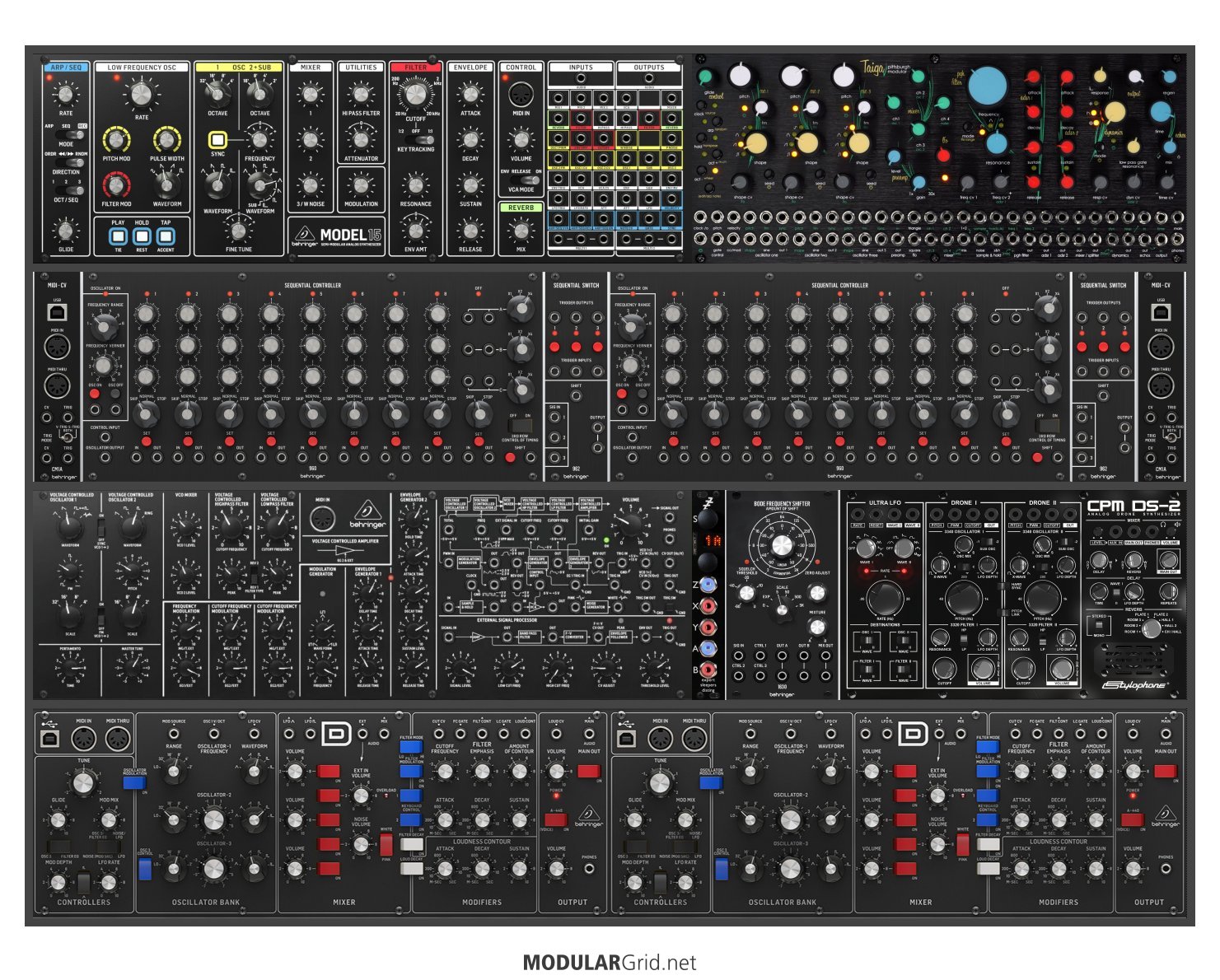Click the Filter CUTOFF knob on Model 15
This screenshot has width=1220, height=980.
tap(416, 95)
